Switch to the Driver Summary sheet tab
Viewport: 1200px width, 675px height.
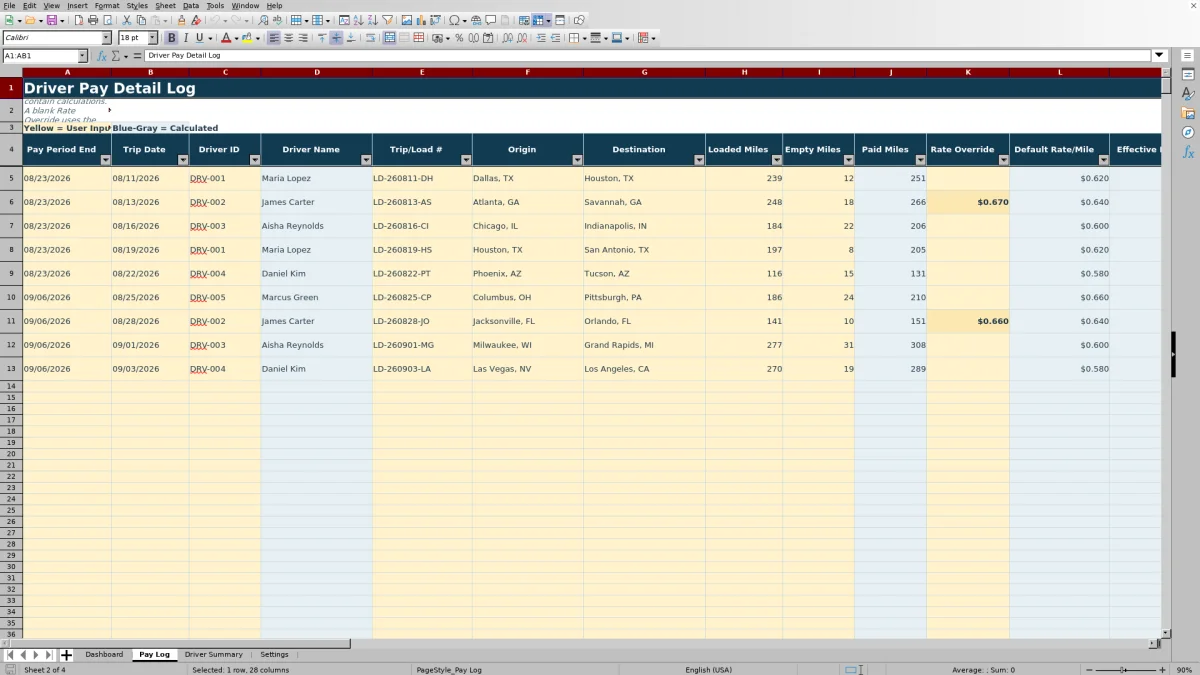213,655
